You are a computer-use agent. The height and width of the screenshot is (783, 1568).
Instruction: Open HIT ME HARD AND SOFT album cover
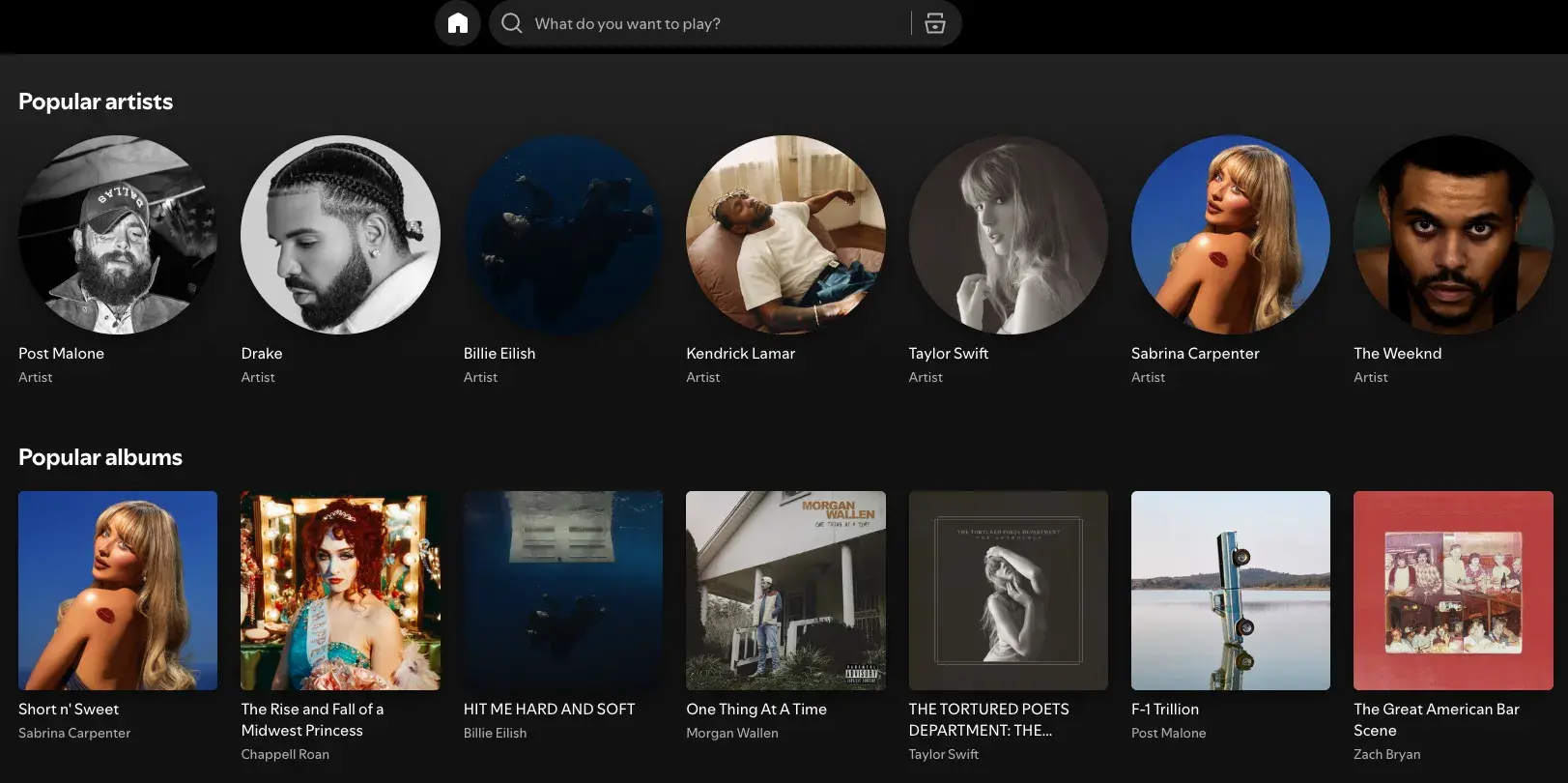pos(563,591)
